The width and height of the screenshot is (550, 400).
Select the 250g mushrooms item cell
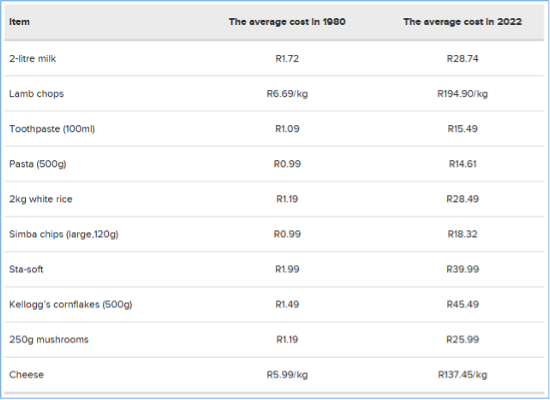[49, 339]
